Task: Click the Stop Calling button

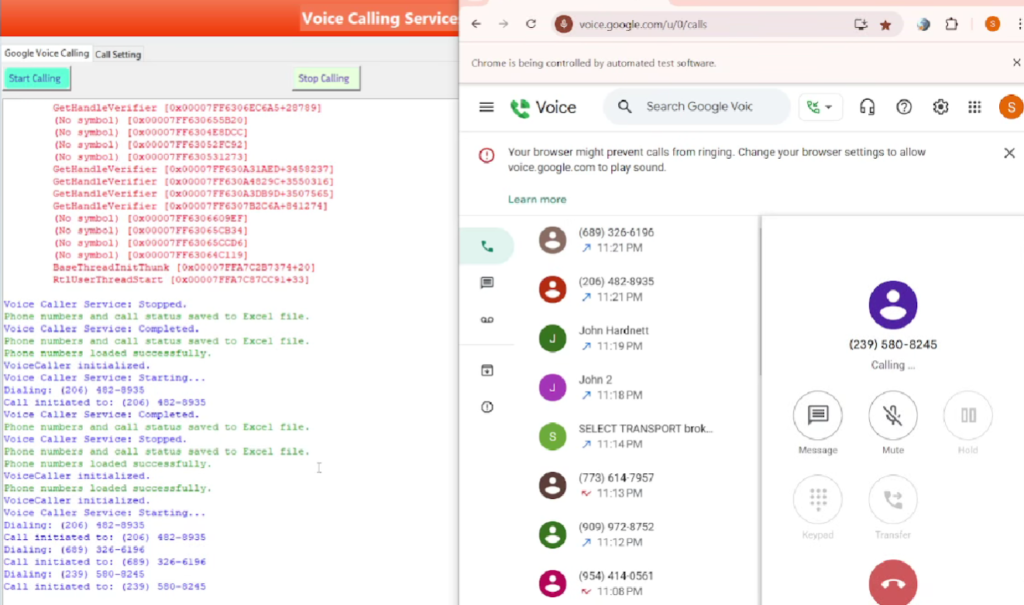Action: coord(325,78)
